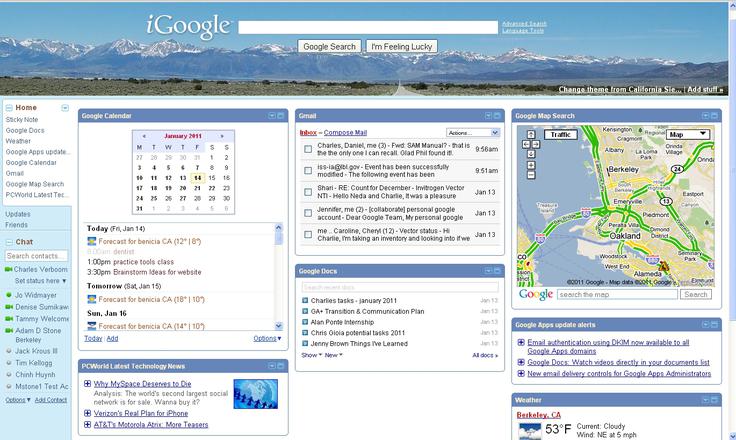The width and height of the screenshot is (736, 440).
Task: Pan the Google map right
Action: pos(536,145)
